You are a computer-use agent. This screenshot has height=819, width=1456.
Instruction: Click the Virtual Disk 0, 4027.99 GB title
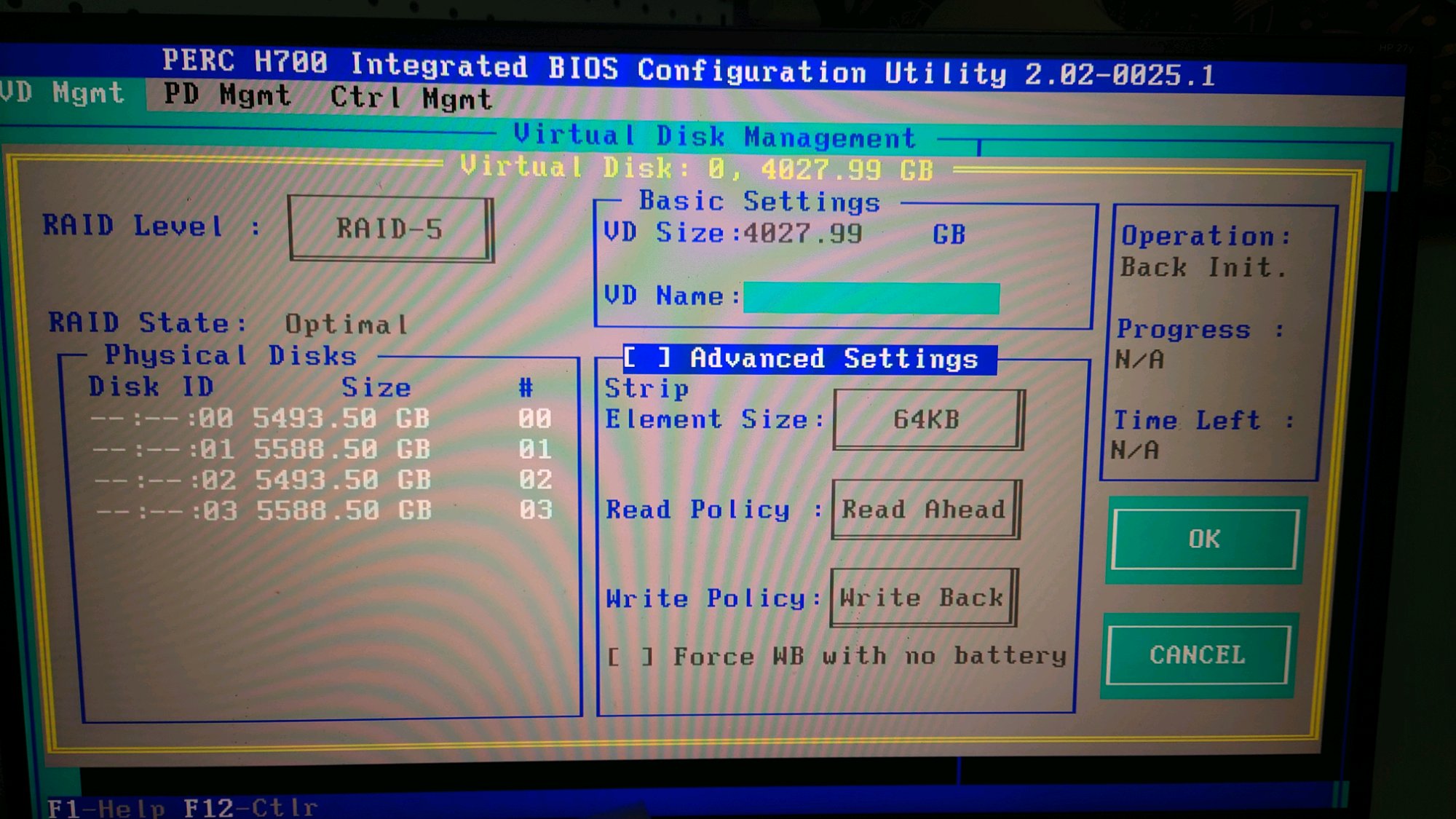[x=697, y=169]
